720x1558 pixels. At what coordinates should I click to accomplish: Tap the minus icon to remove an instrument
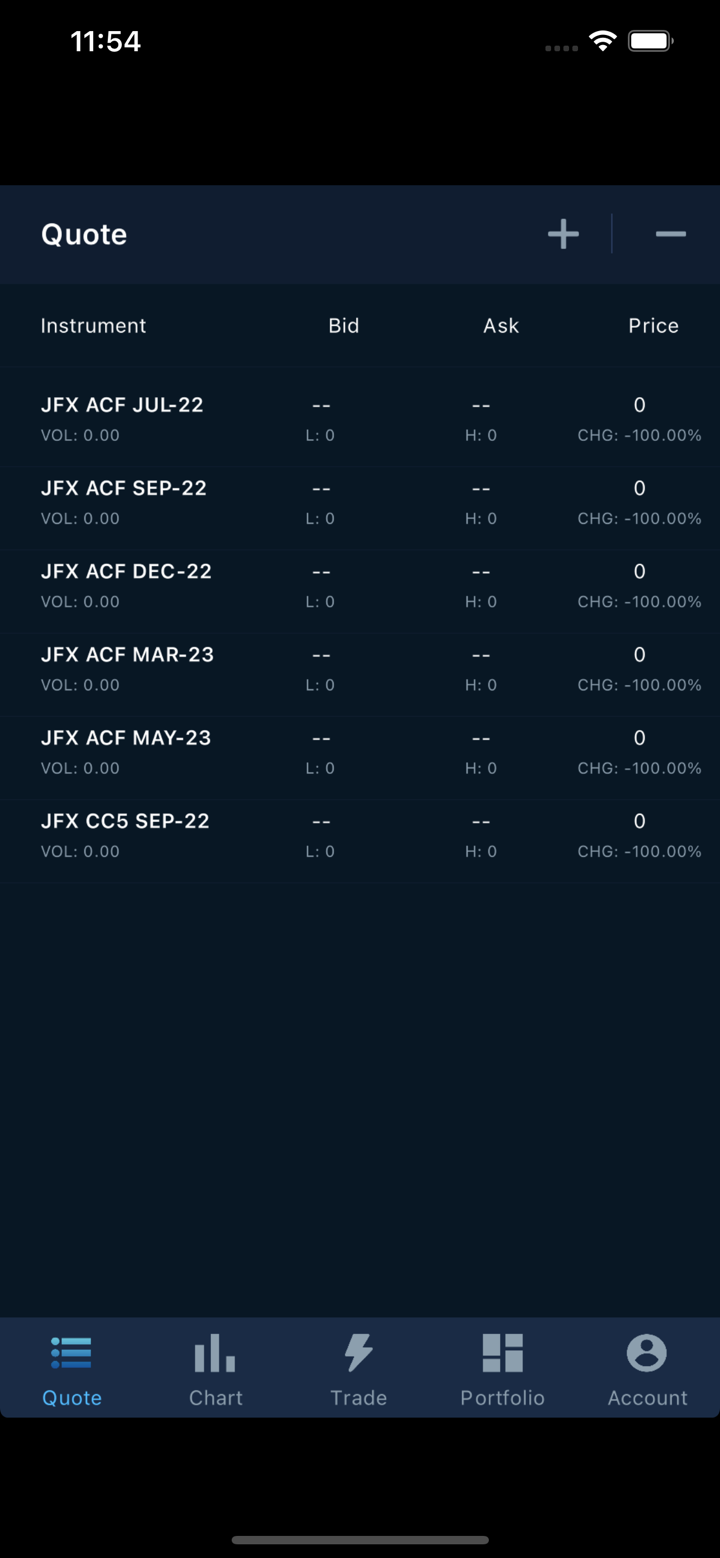tap(670, 234)
